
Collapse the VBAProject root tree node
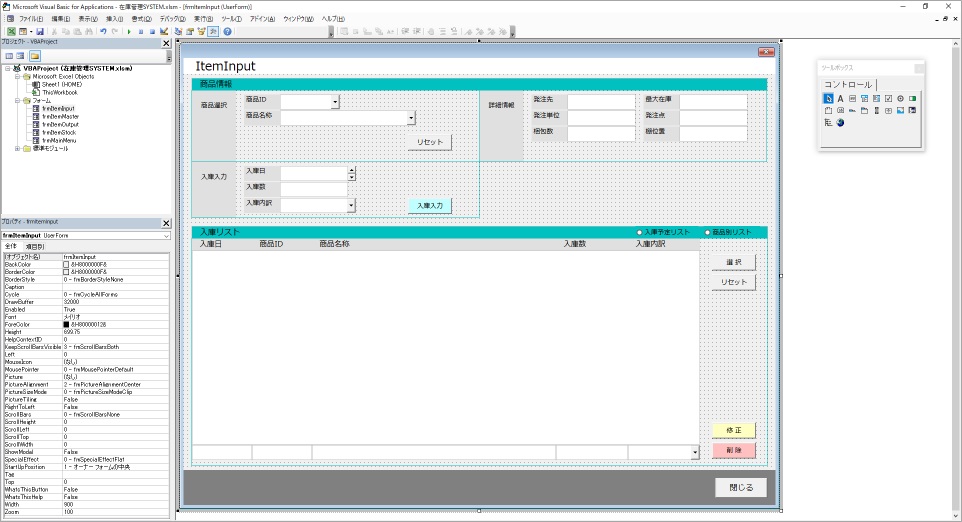tap(8, 69)
